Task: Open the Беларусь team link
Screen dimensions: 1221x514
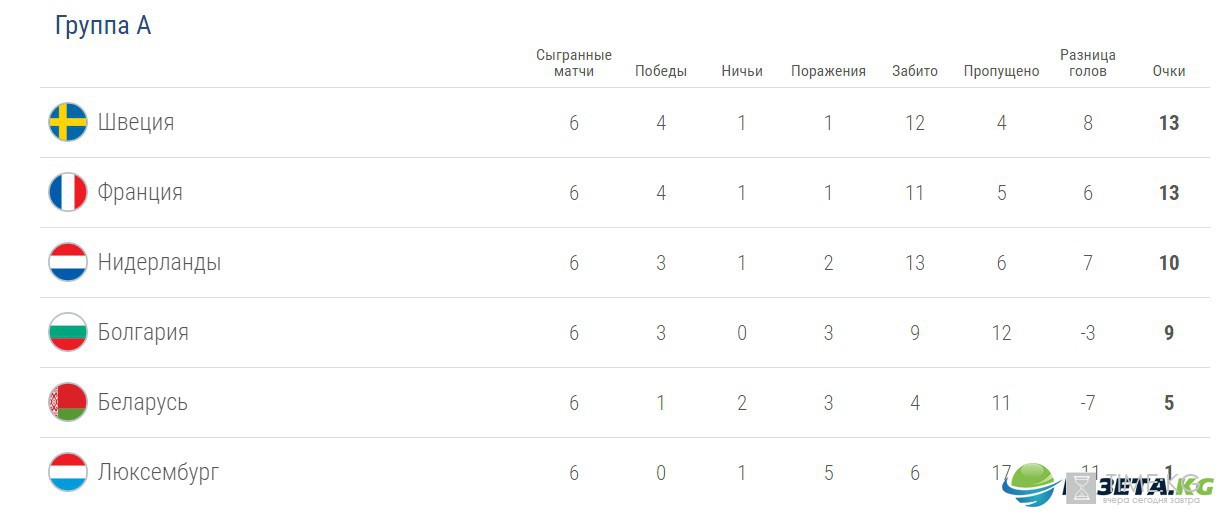Action: [x=143, y=402]
